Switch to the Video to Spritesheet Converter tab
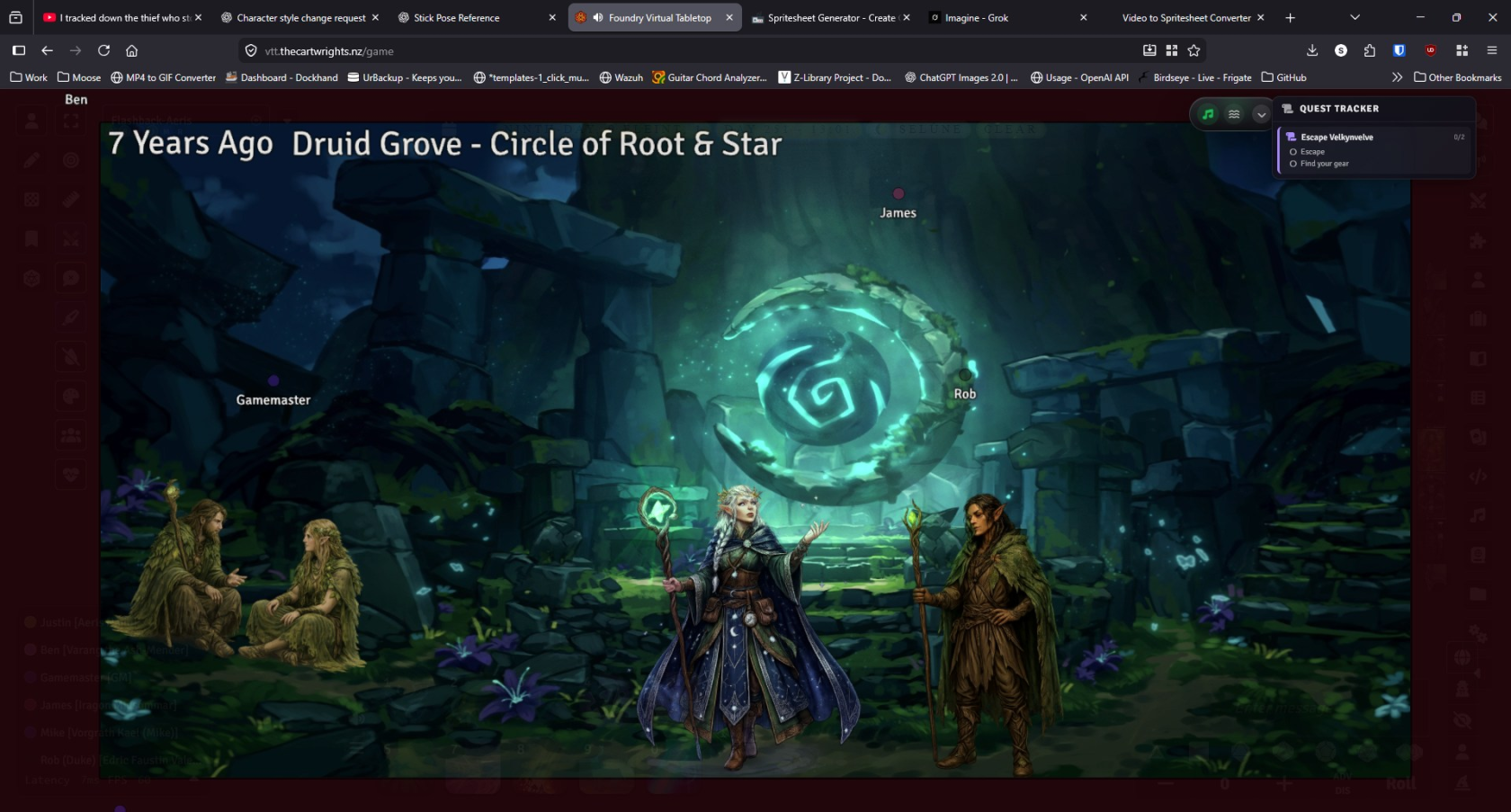The height and width of the screenshot is (812, 1511). coord(1185,18)
